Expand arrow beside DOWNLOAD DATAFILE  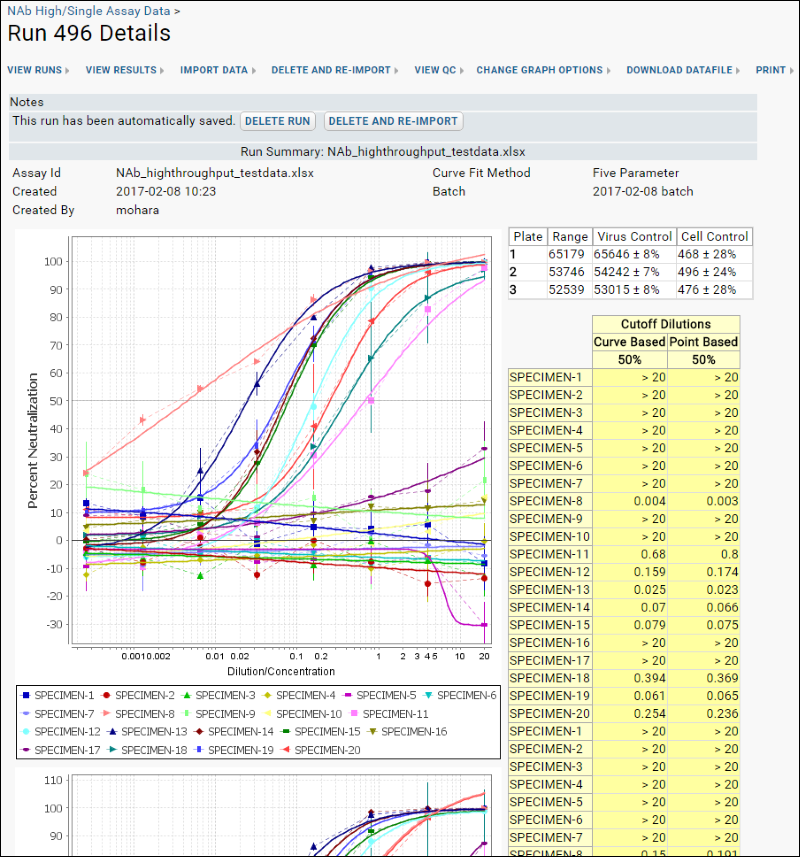tap(738, 71)
